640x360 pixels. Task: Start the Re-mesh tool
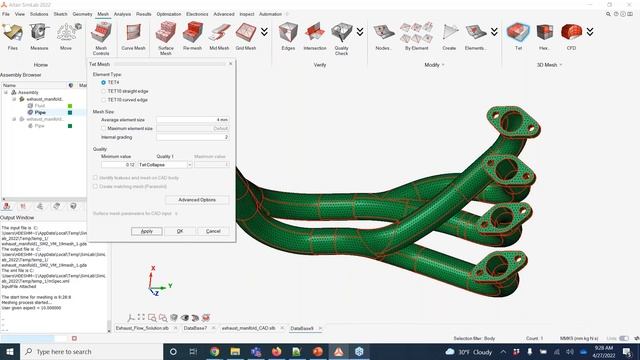pos(193,36)
